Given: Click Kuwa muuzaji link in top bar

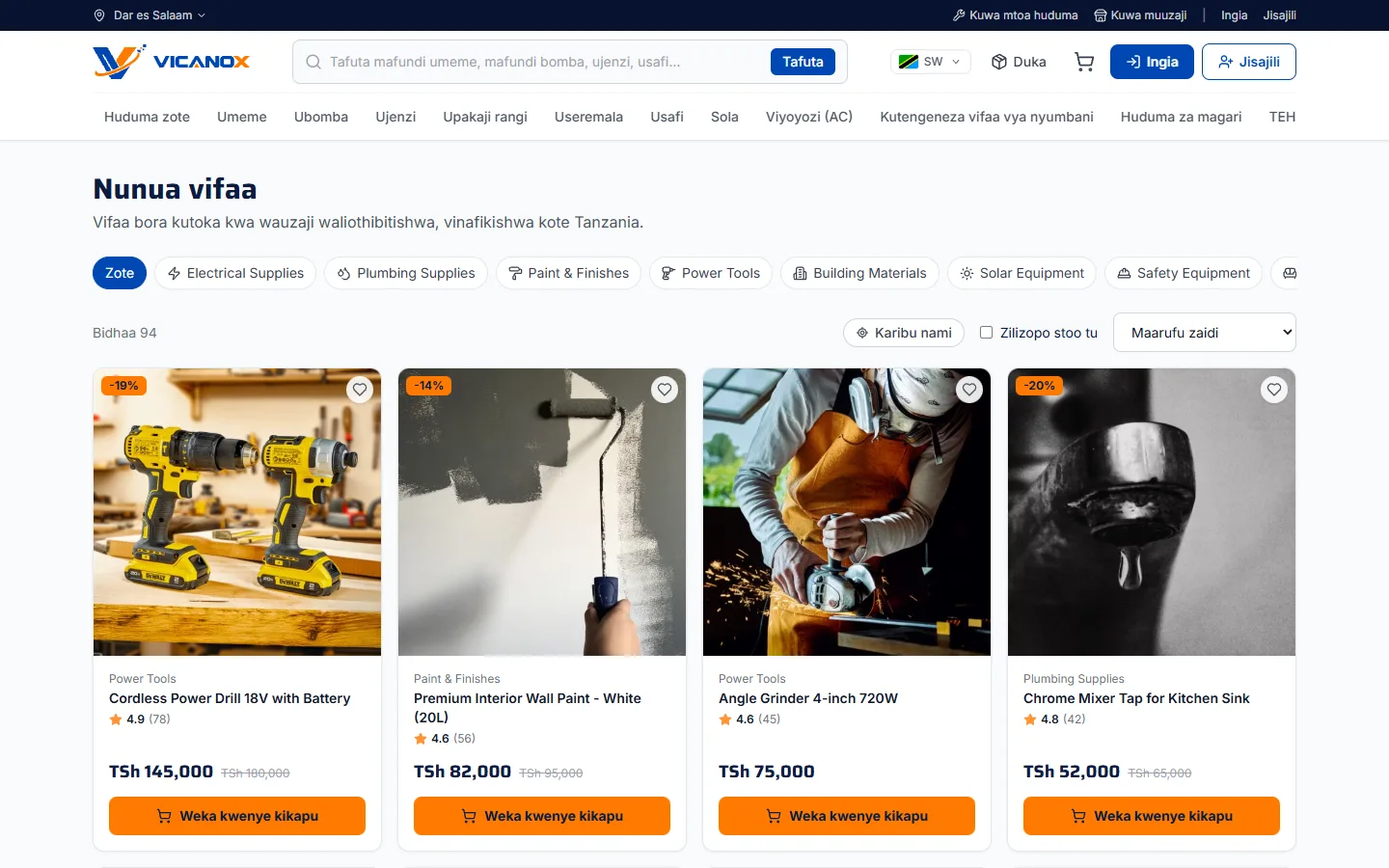Looking at the screenshot, I should [x=1140, y=15].
